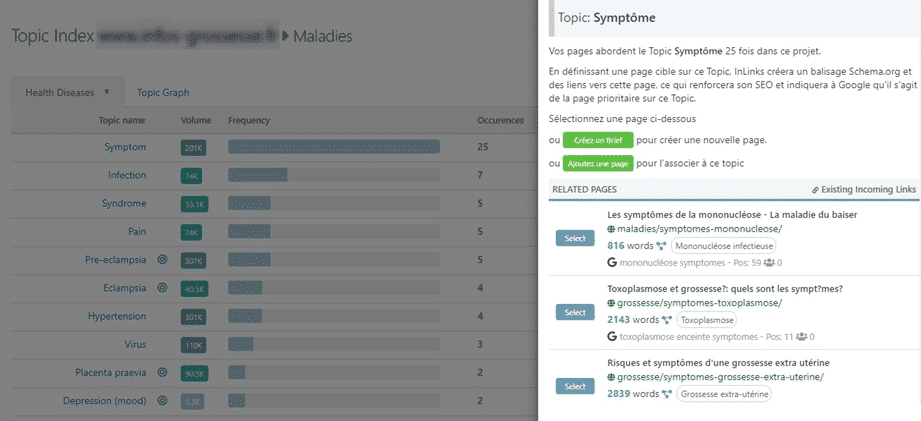
Task: Click the target icon beside Depression (mood)
Action: (162, 400)
